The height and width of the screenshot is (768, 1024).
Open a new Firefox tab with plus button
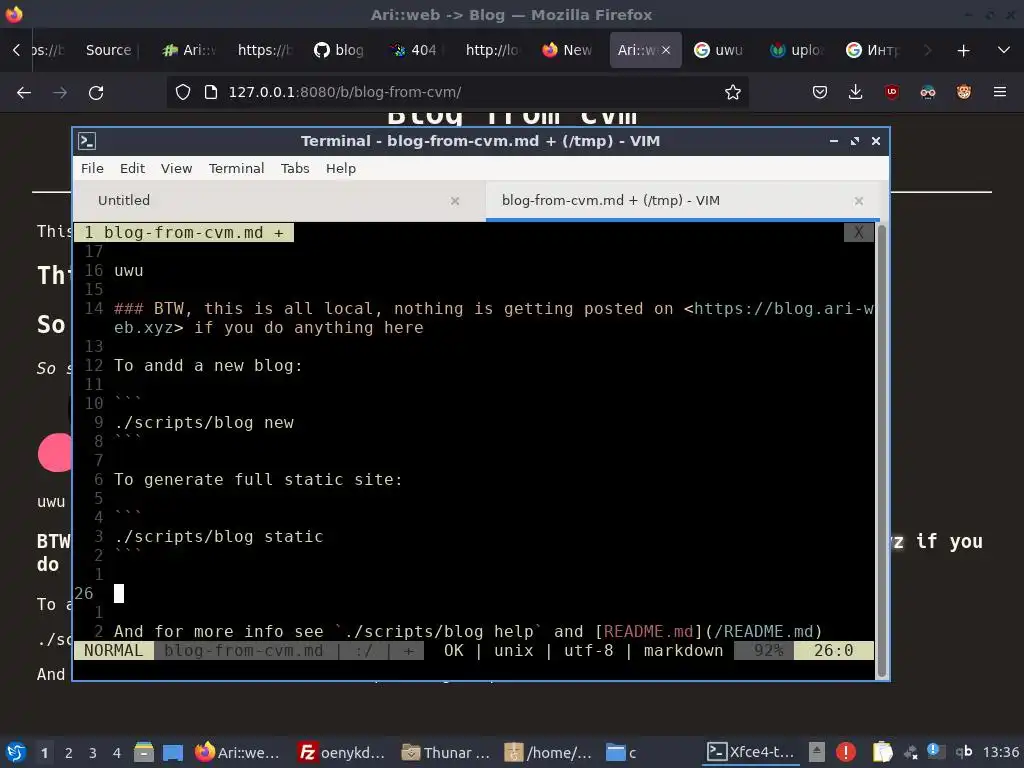[x=963, y=50]
